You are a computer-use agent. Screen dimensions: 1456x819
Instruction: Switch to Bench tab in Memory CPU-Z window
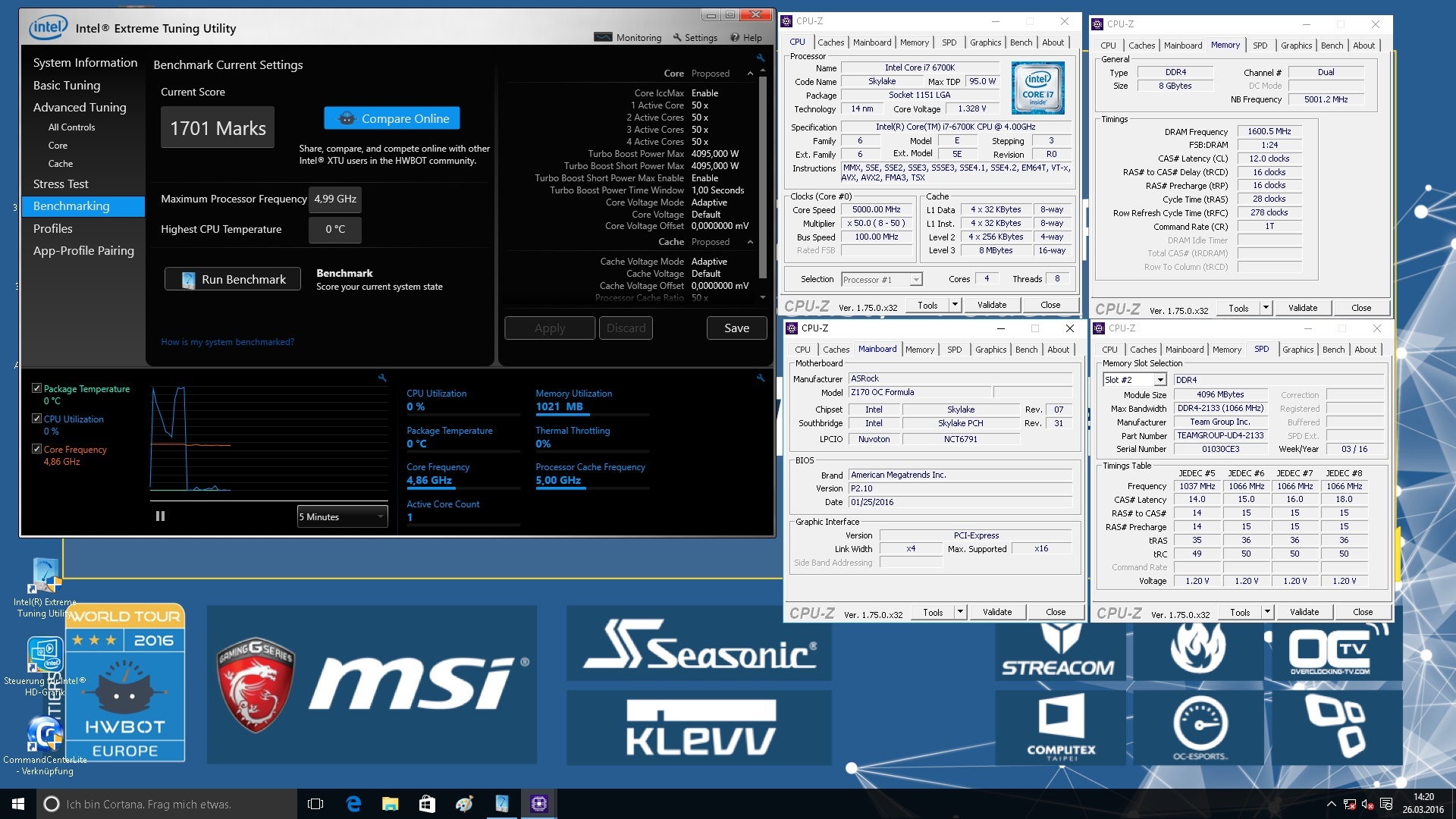pos(1332,45)
